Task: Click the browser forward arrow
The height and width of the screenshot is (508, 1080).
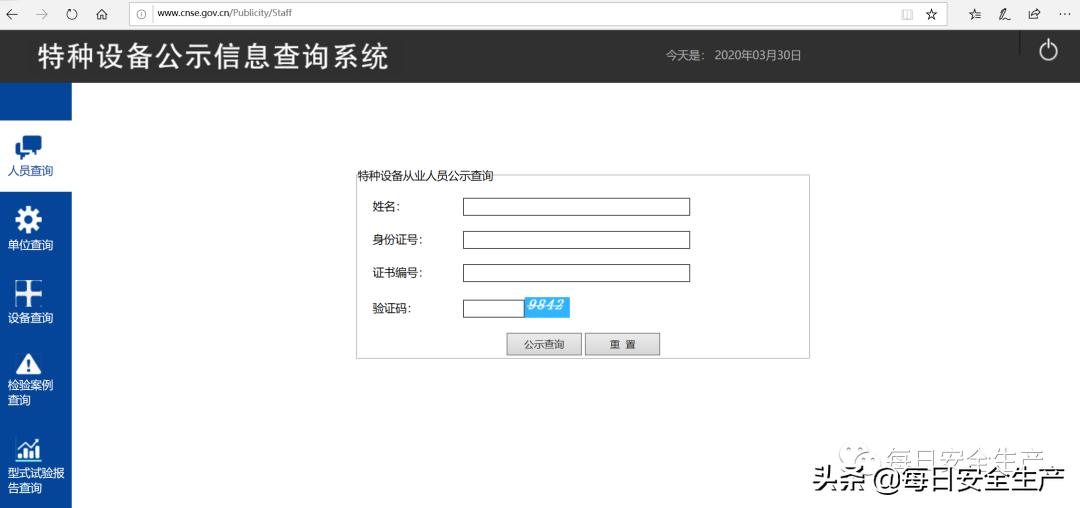Action: click(42, 14)
